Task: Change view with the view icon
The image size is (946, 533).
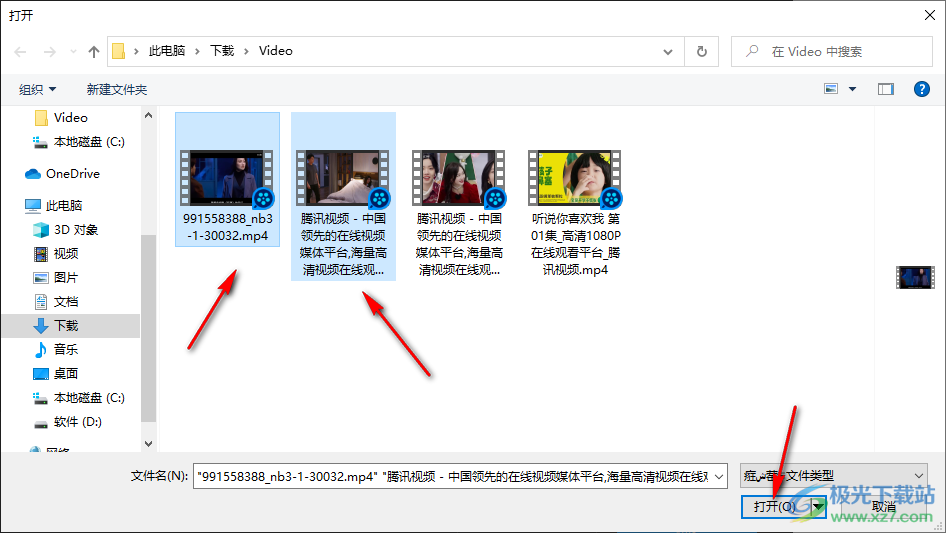Action: 831,89
